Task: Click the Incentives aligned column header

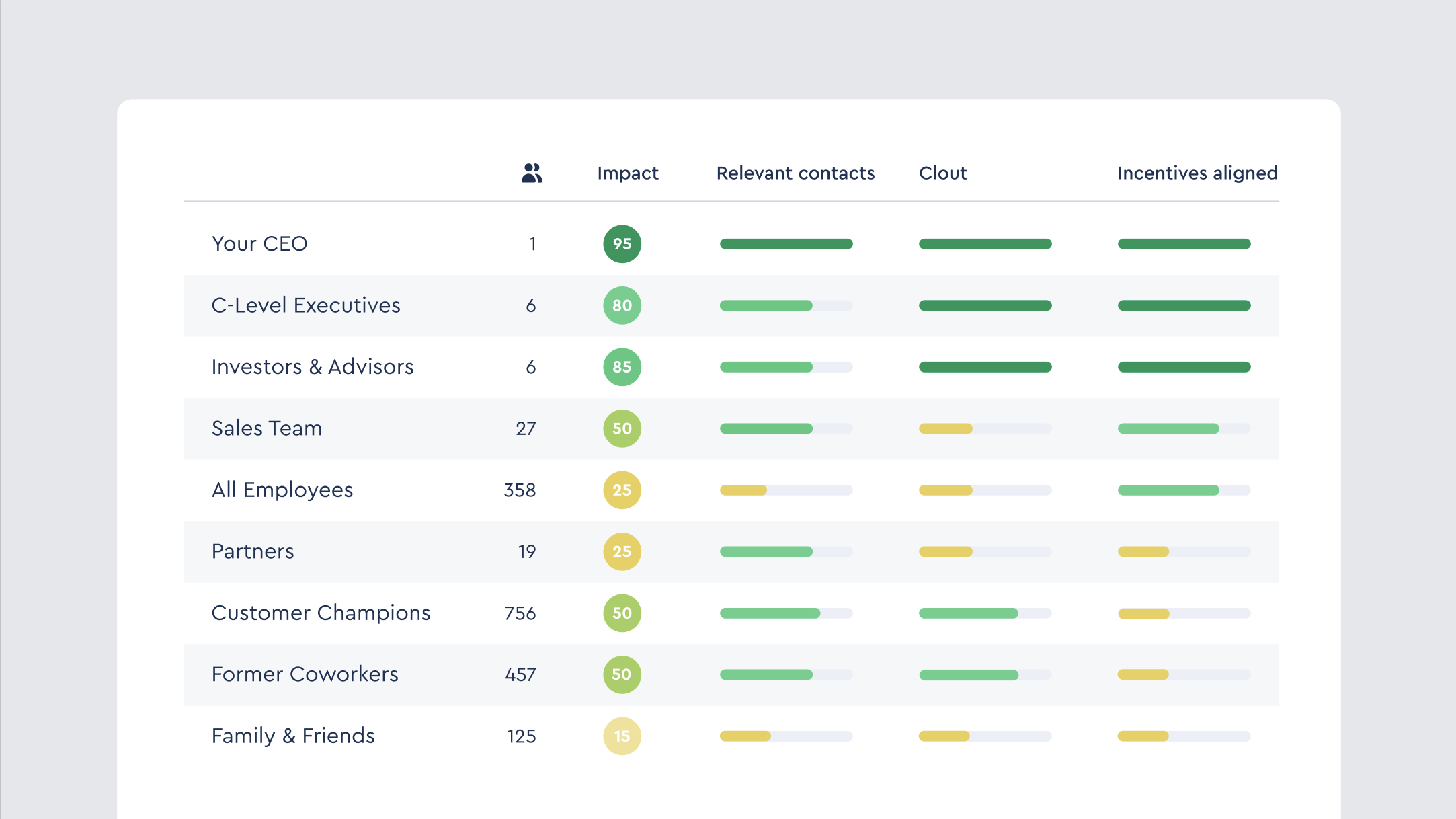Action: coord(1197,173)
